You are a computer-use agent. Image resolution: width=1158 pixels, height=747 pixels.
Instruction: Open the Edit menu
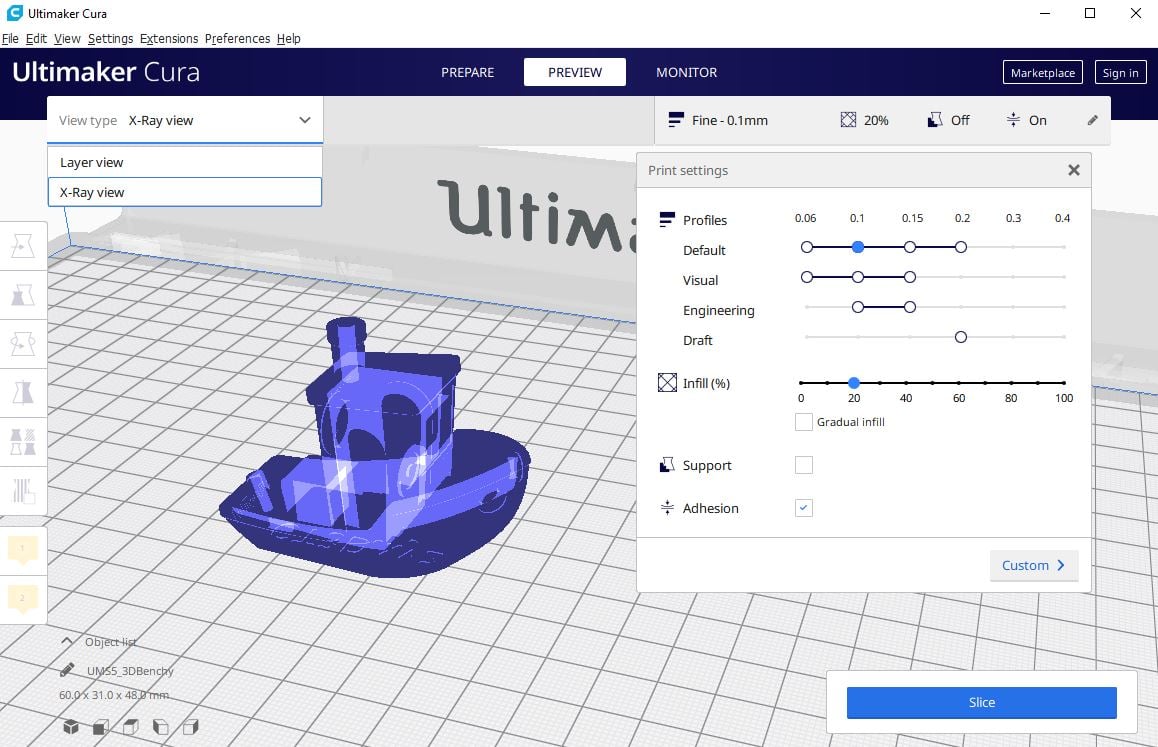[x=36, y=38]
